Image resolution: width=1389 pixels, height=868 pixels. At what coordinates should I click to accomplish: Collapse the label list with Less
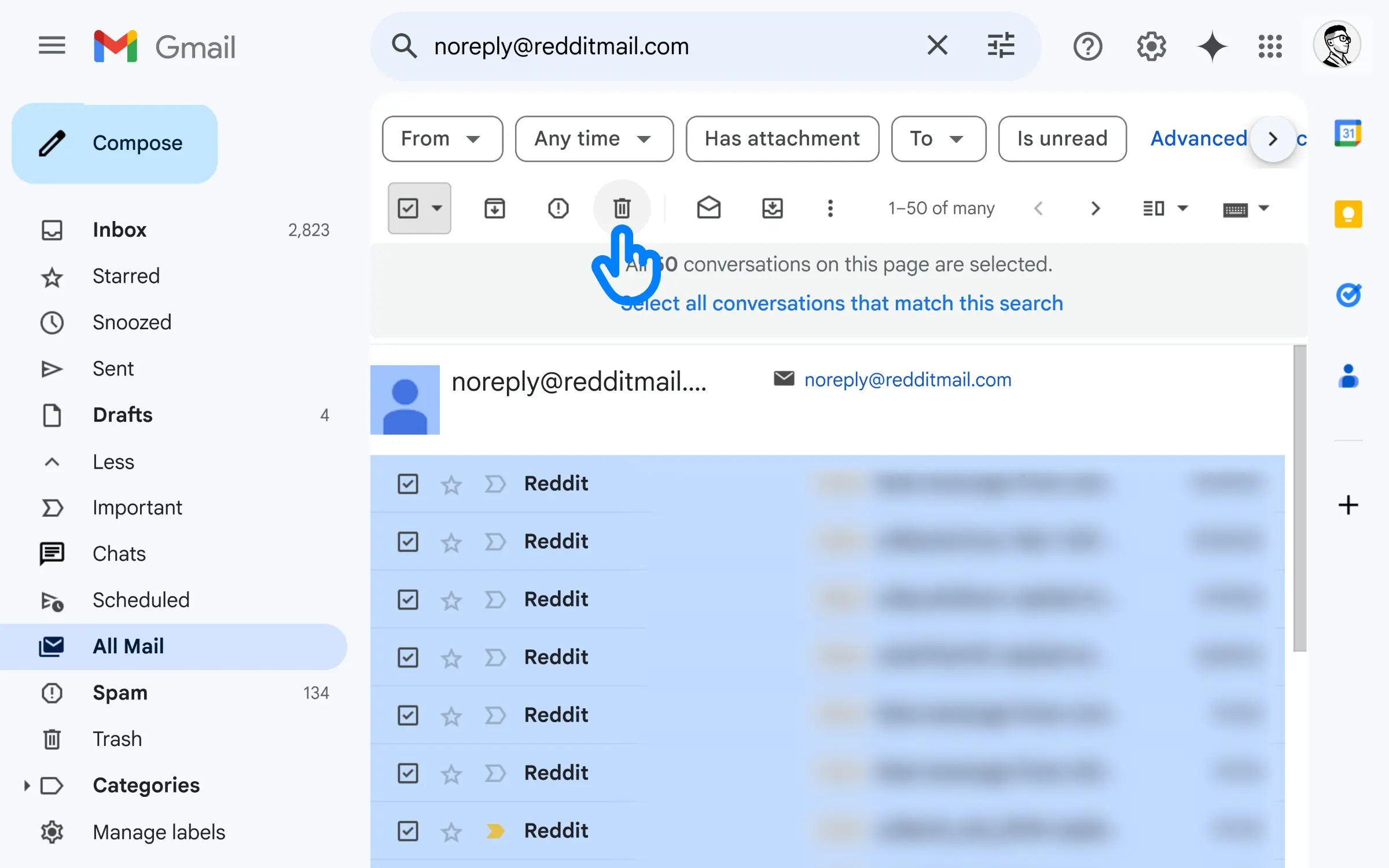pyautogui.click(x=113, y=462)
